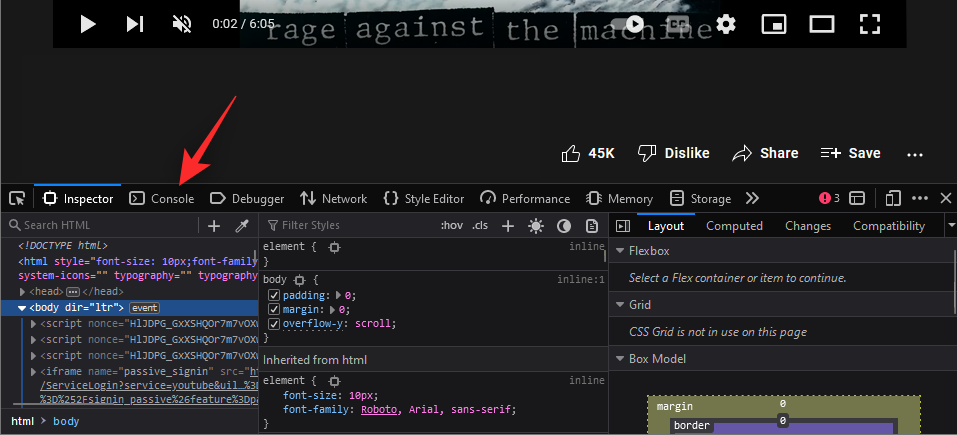Open the Changes tab
This screenshot has width=957, height=435.
[808, 226]
